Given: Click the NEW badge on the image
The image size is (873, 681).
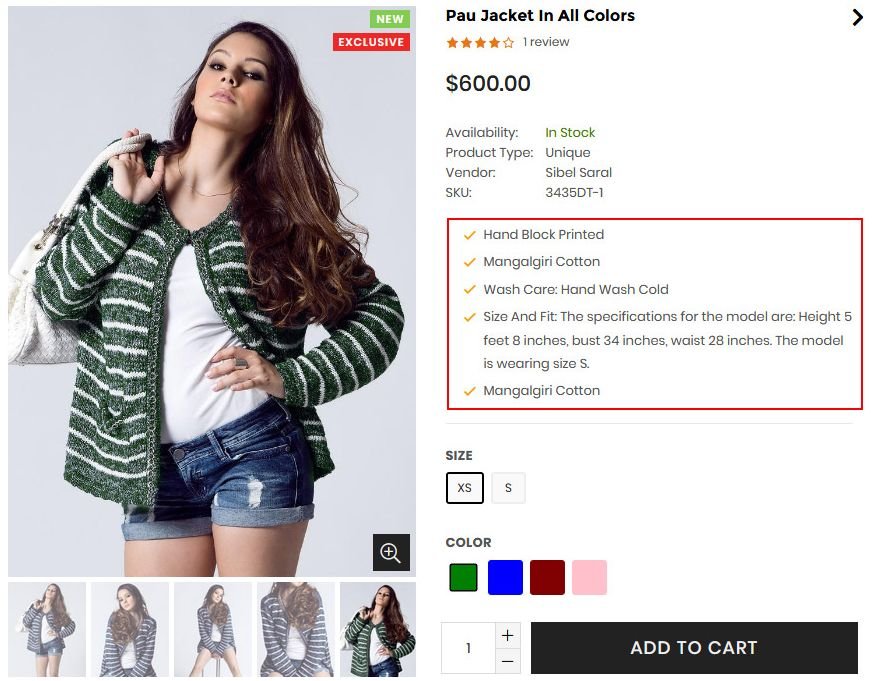Looking at the screenshot, I should coord(390,19).
